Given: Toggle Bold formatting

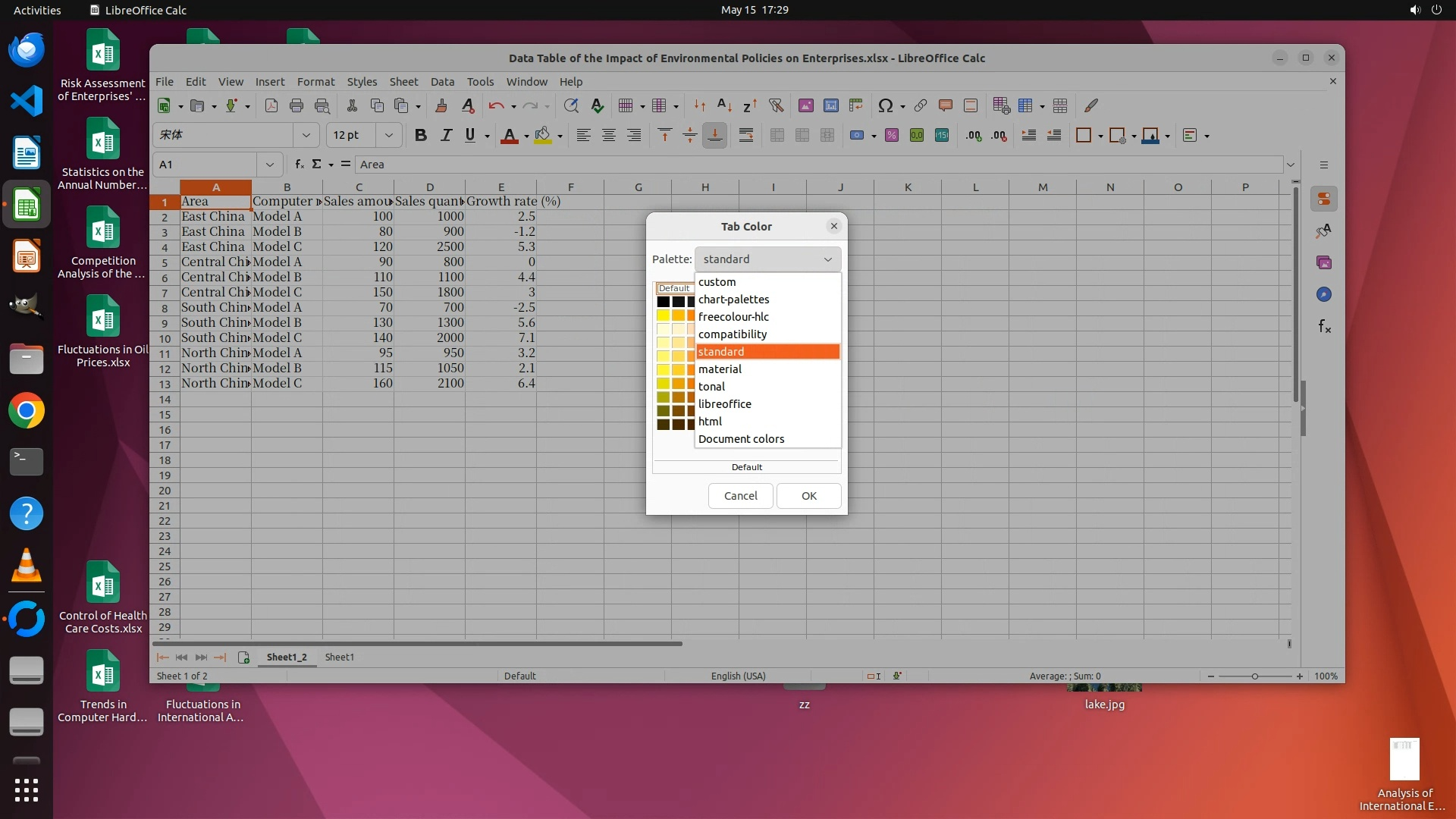Looking at the screenshot, I should coord(421,136).
